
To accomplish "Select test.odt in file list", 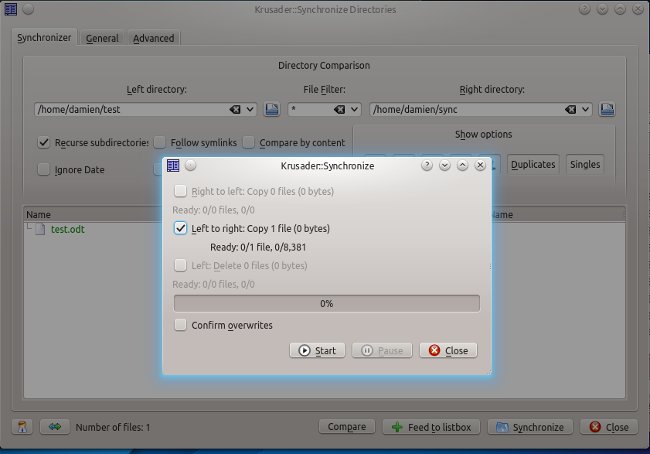I will [68, 229].
